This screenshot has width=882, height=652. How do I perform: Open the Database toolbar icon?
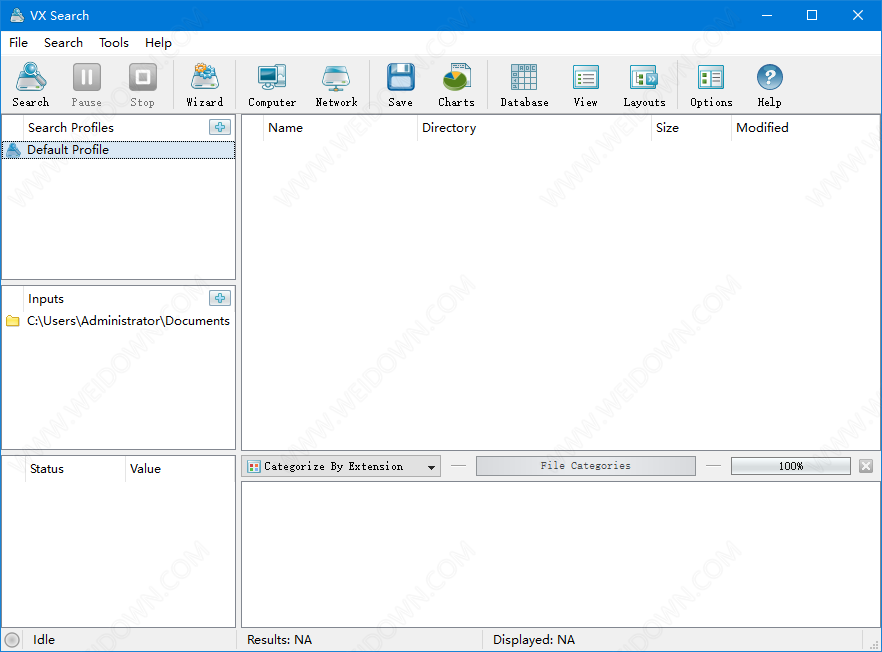coord(524,85)
